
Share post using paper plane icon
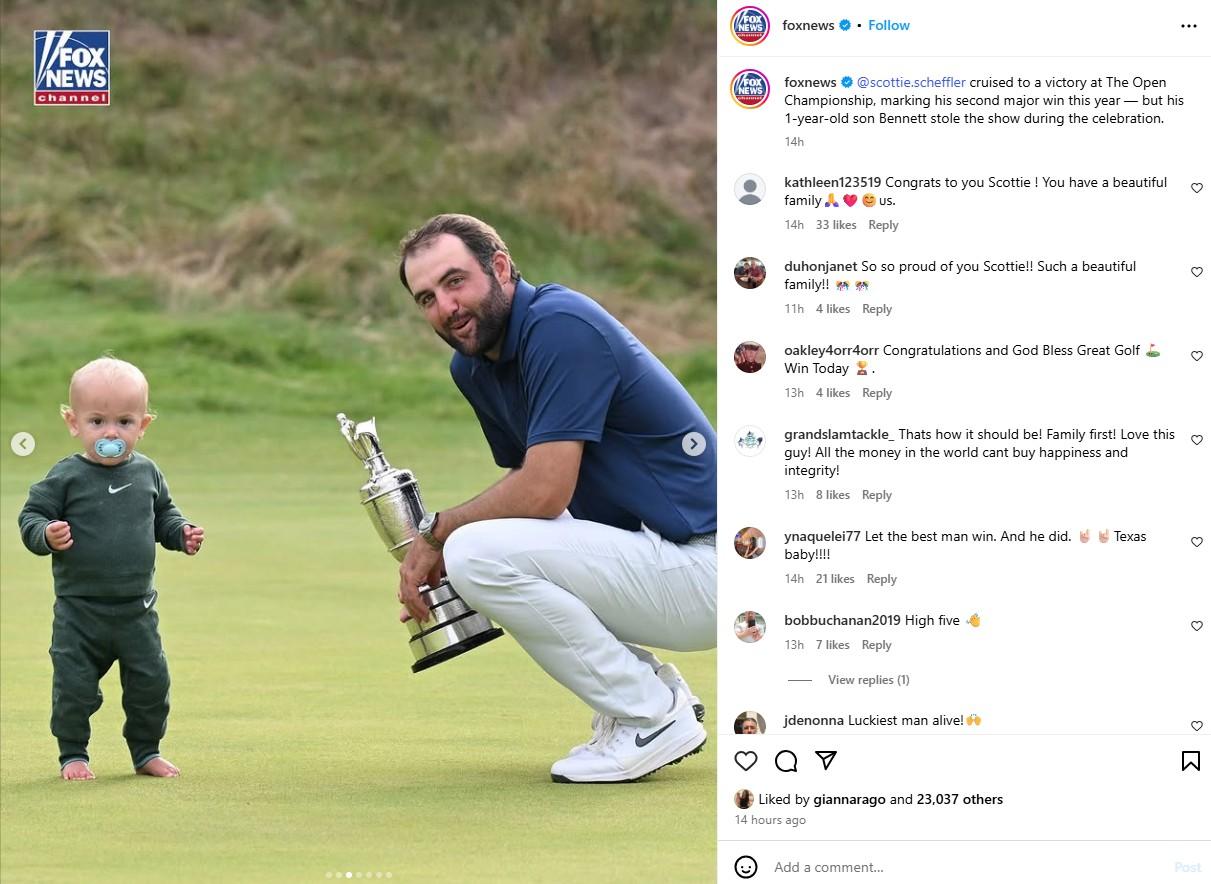(x=826, y=761)
